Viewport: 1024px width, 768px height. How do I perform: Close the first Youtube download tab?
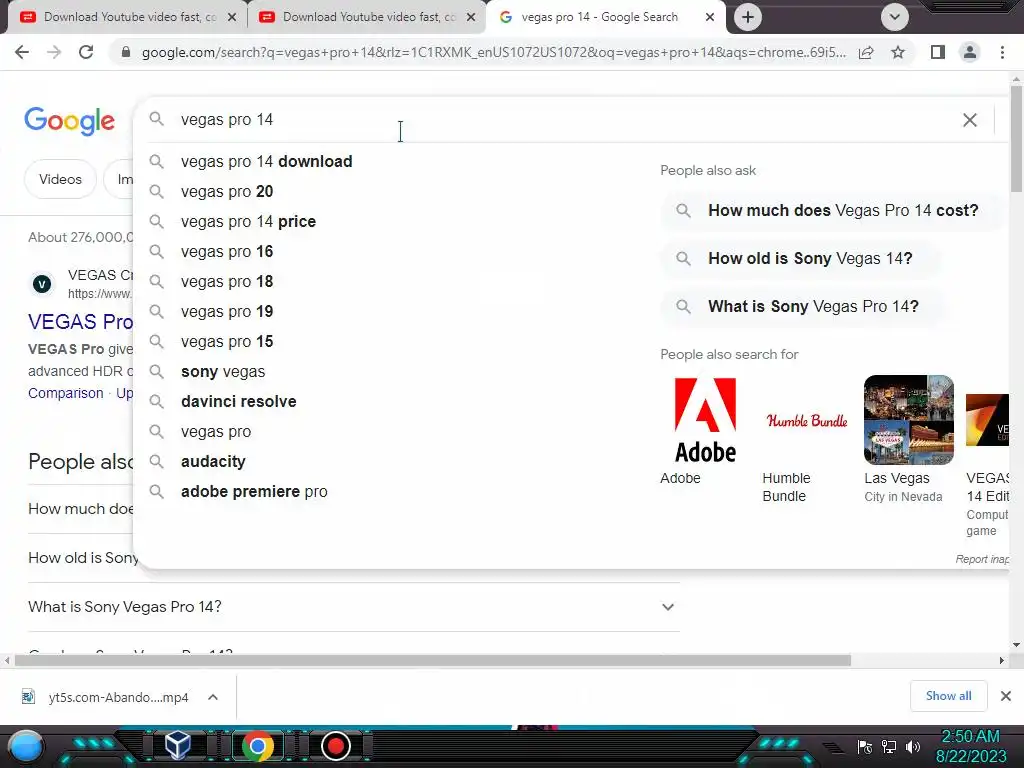click(x=232, y=18)
